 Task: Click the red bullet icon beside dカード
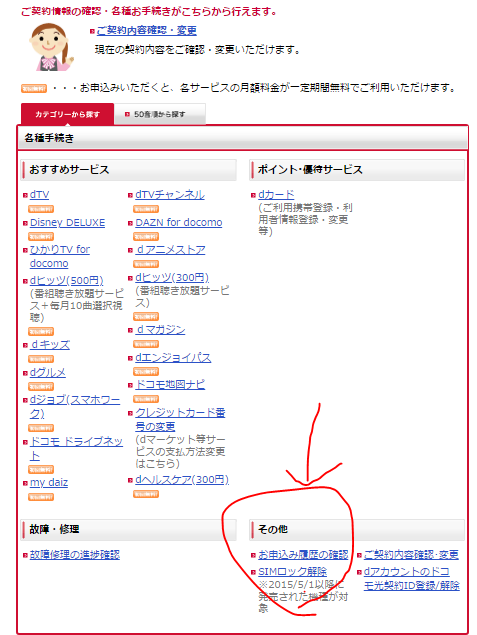[253, 196]
